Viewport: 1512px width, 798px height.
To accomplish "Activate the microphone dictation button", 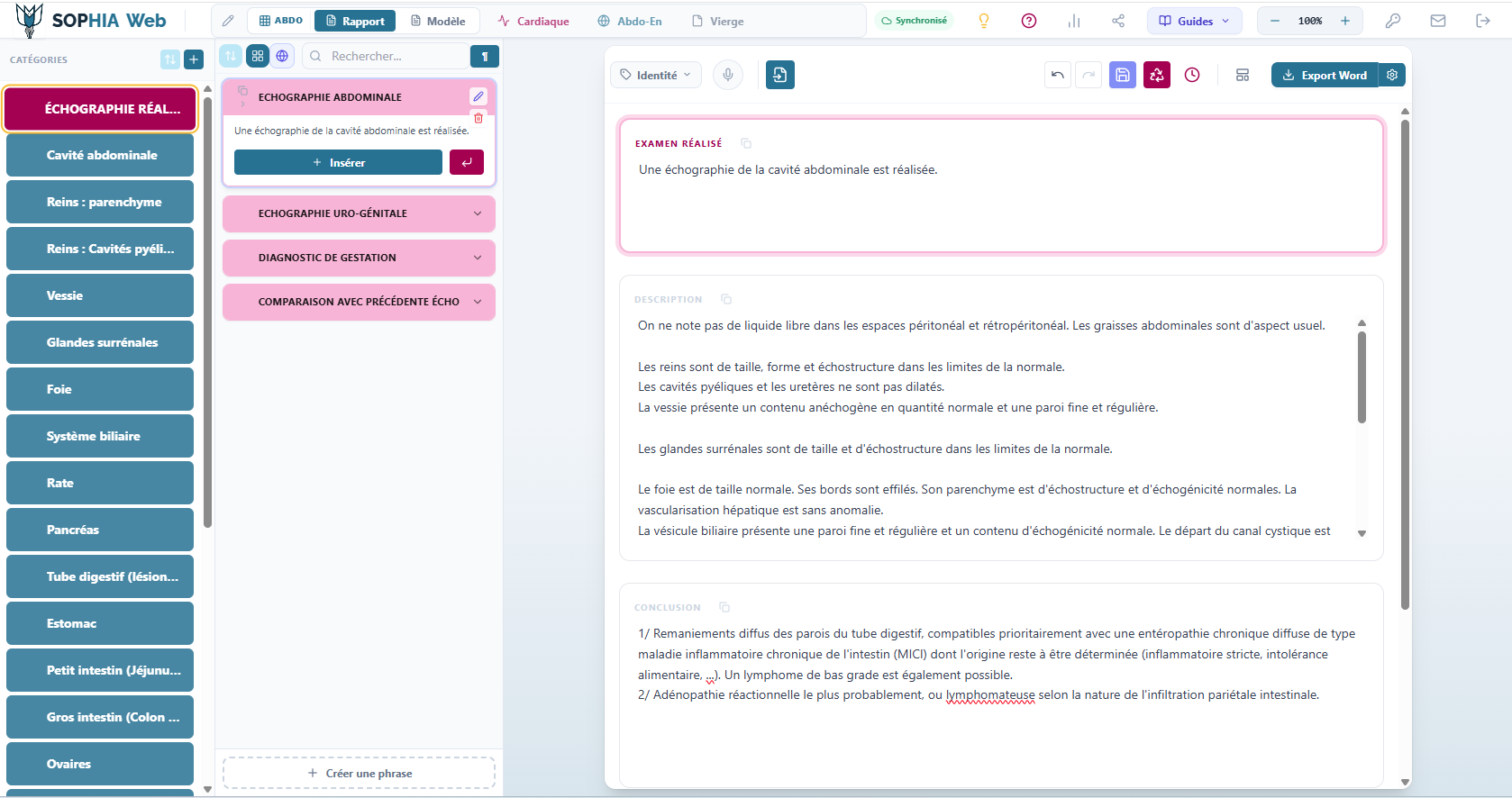I will [728, 75].
